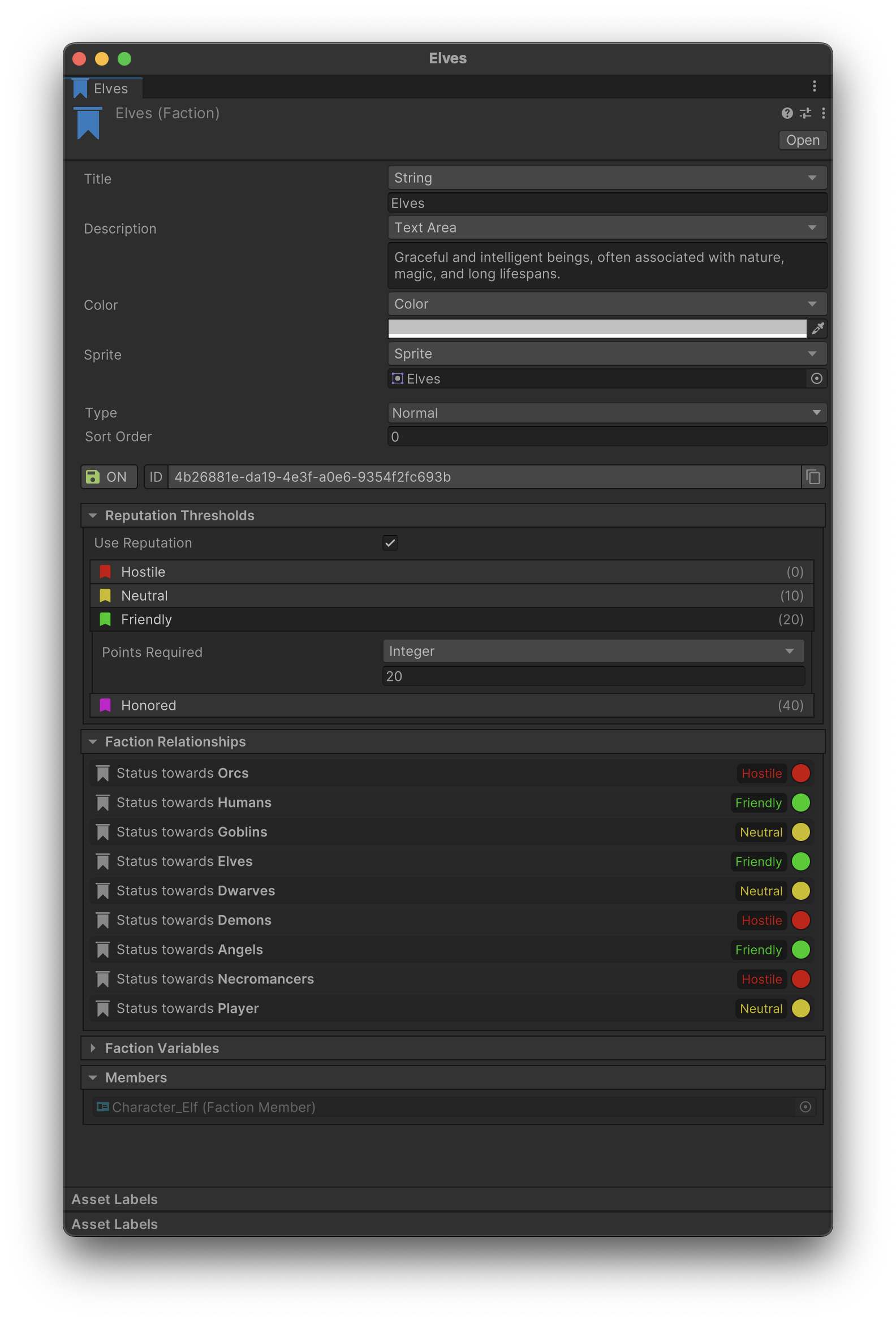
Task: Select the Honored reputation threshold row
Action: (x=451, y=705)
